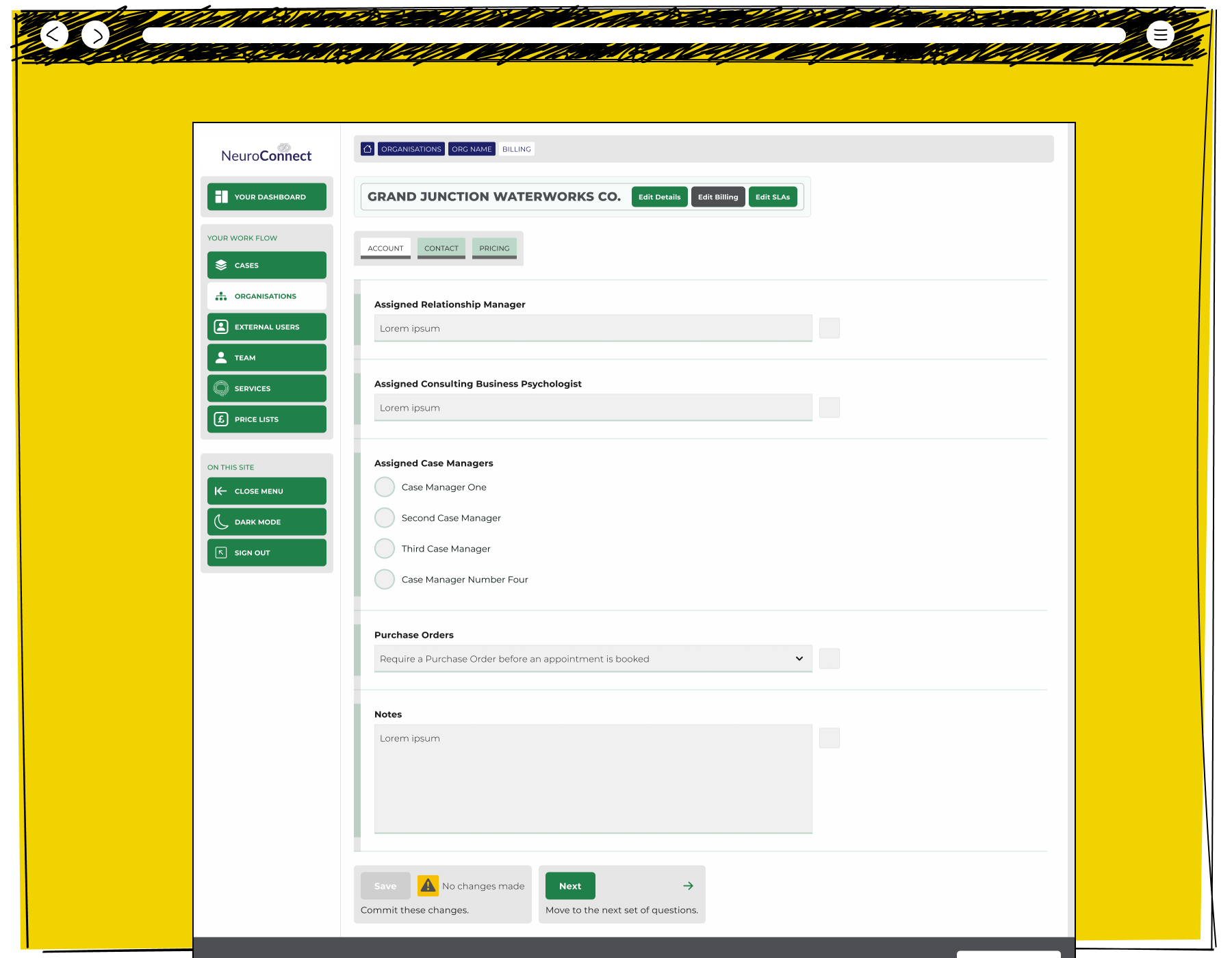The width and height of the screenshot is (1232, 958).
Task: Select the Case Manager One option
Action: tap(385, 487)
